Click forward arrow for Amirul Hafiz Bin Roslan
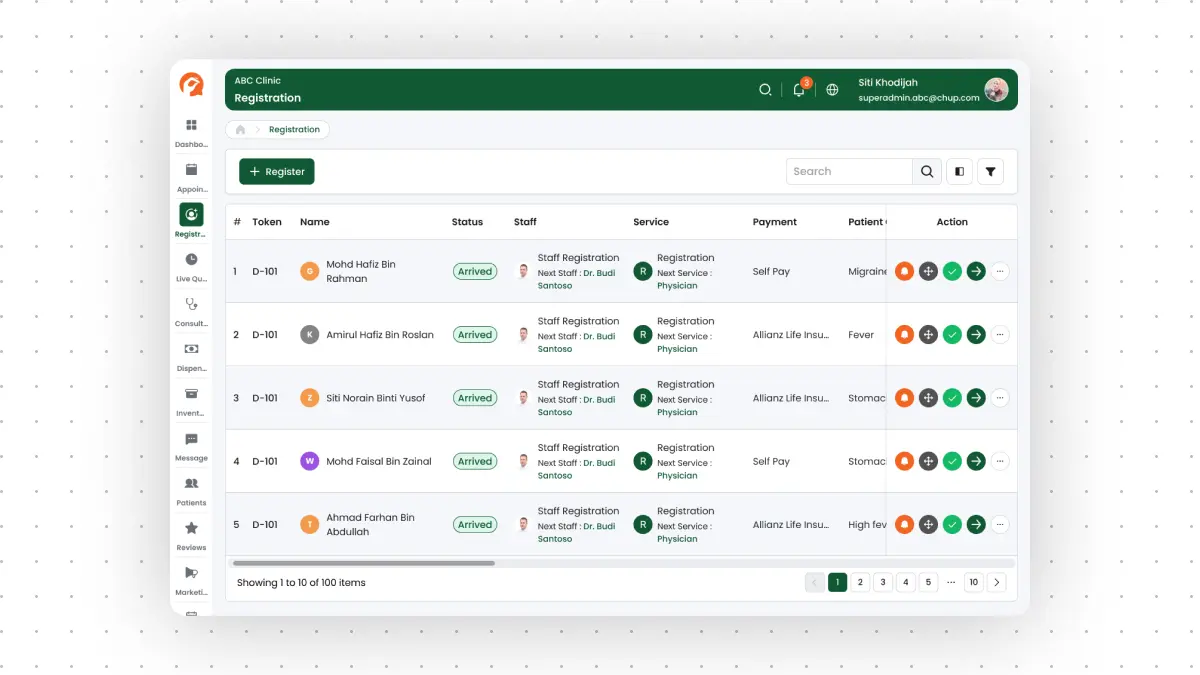The width and height of the screenshot is (1200, 675). 976,335
